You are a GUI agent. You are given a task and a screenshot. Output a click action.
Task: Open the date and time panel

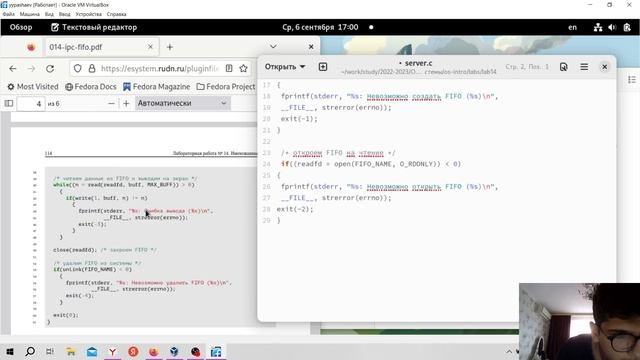click(x=320, y=27)
